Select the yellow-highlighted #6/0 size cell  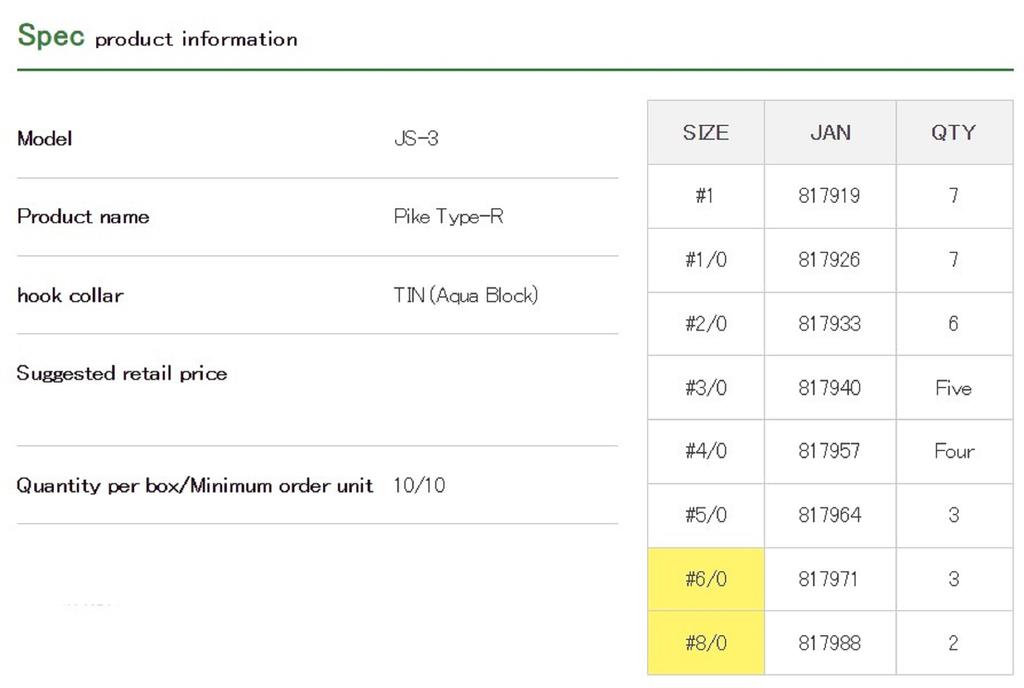[705, 579]
